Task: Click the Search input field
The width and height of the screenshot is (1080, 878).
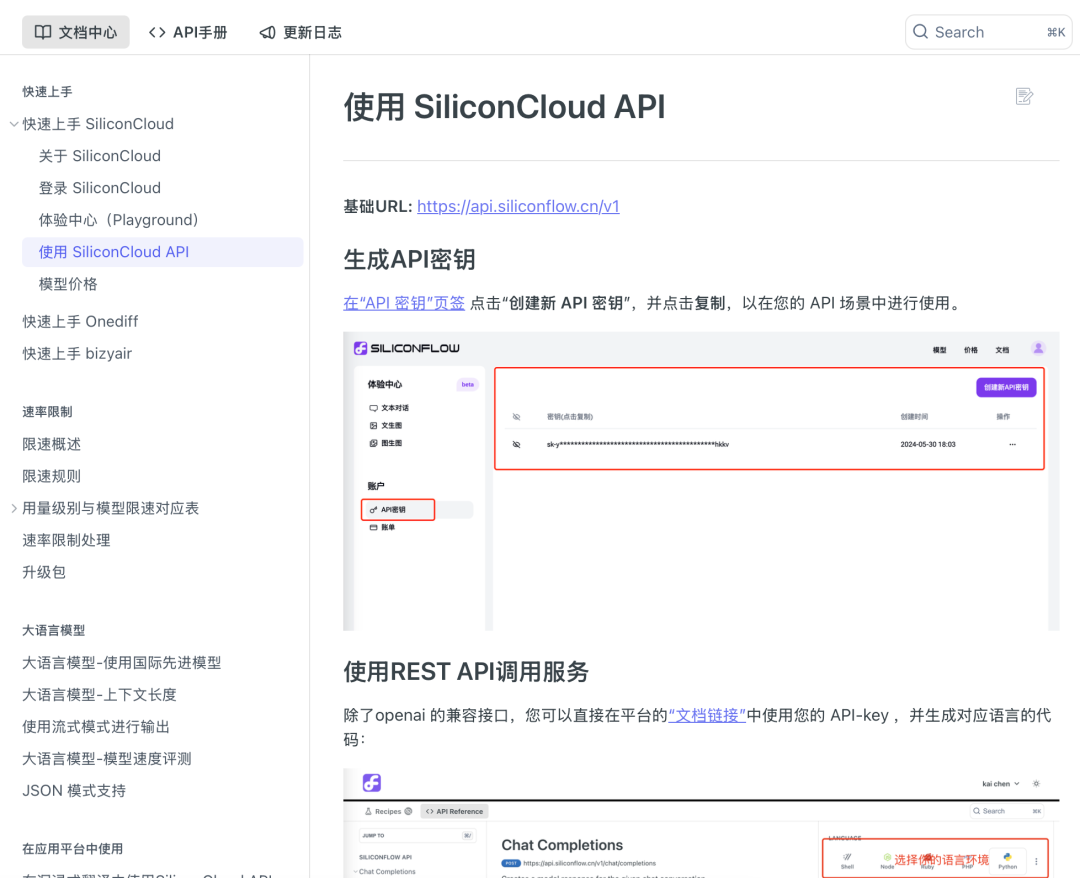Action: click(x=988, y=32)
